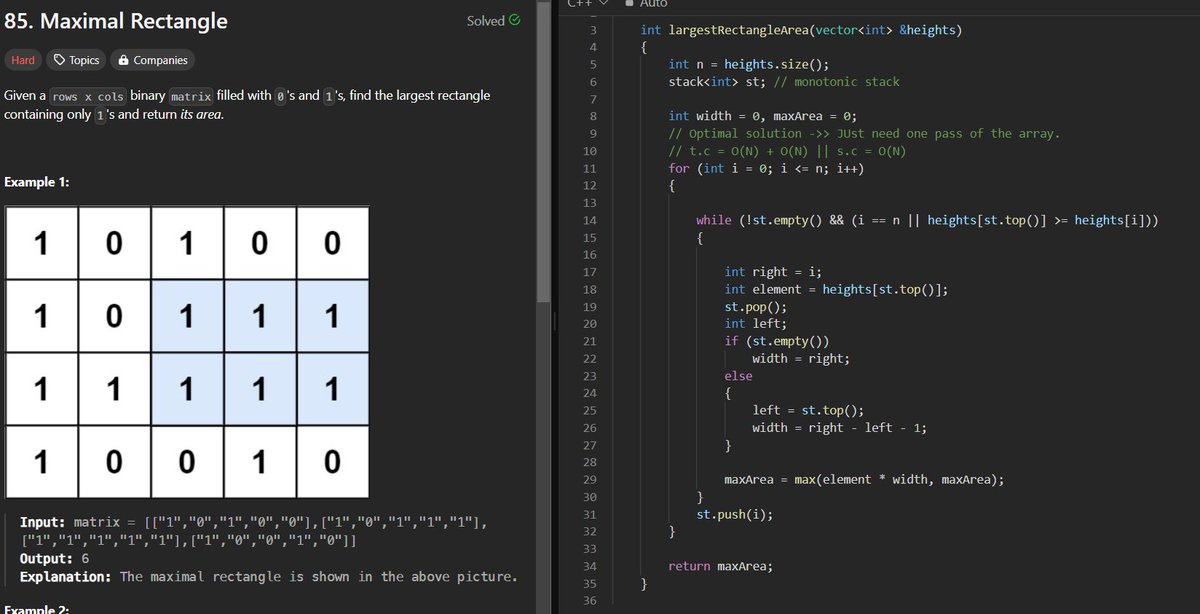Click the 'Example 1:' heading
The width and height of the screenshot is (1200, 614).
tap(37, 182)
